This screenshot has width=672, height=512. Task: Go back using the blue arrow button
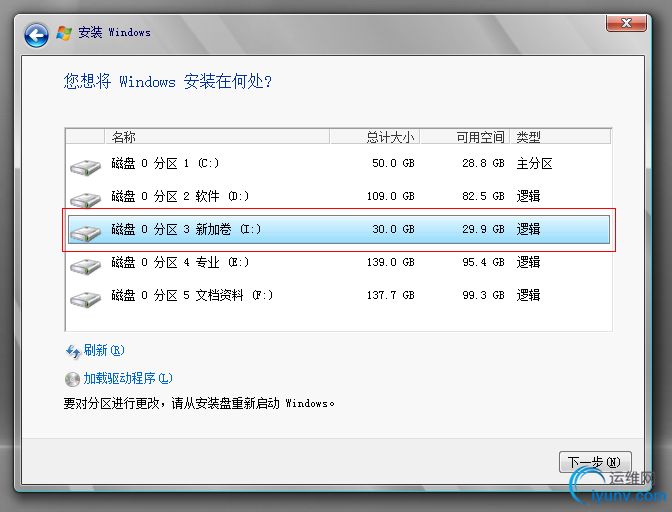[x=36, y=35]
